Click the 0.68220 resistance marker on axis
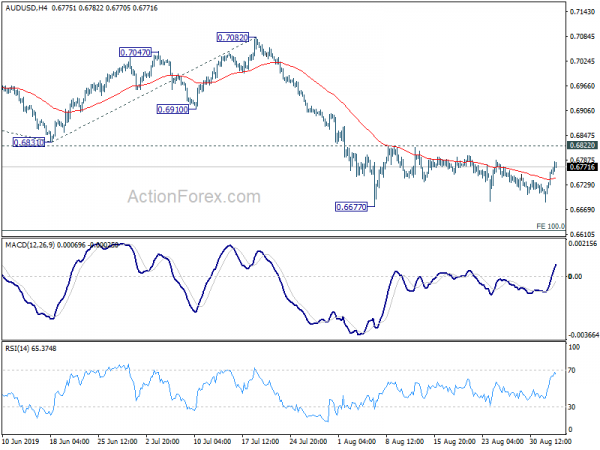600x450 pixels. click(580, 146)
